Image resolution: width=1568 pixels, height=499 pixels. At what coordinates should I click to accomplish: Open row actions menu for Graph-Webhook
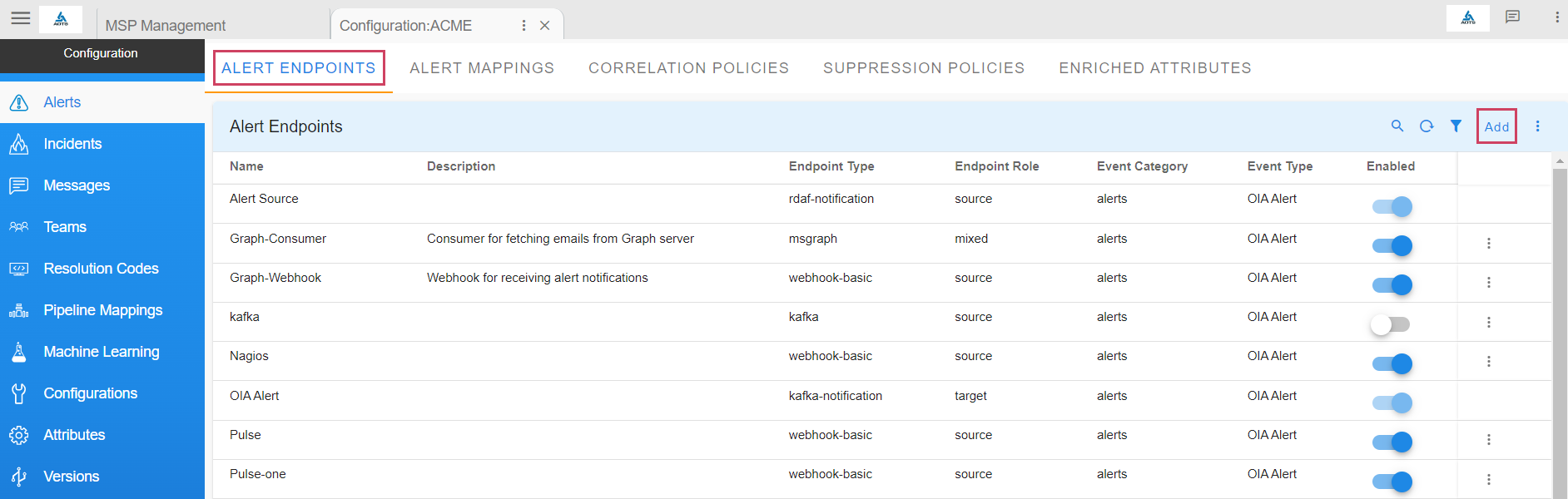1489,283
